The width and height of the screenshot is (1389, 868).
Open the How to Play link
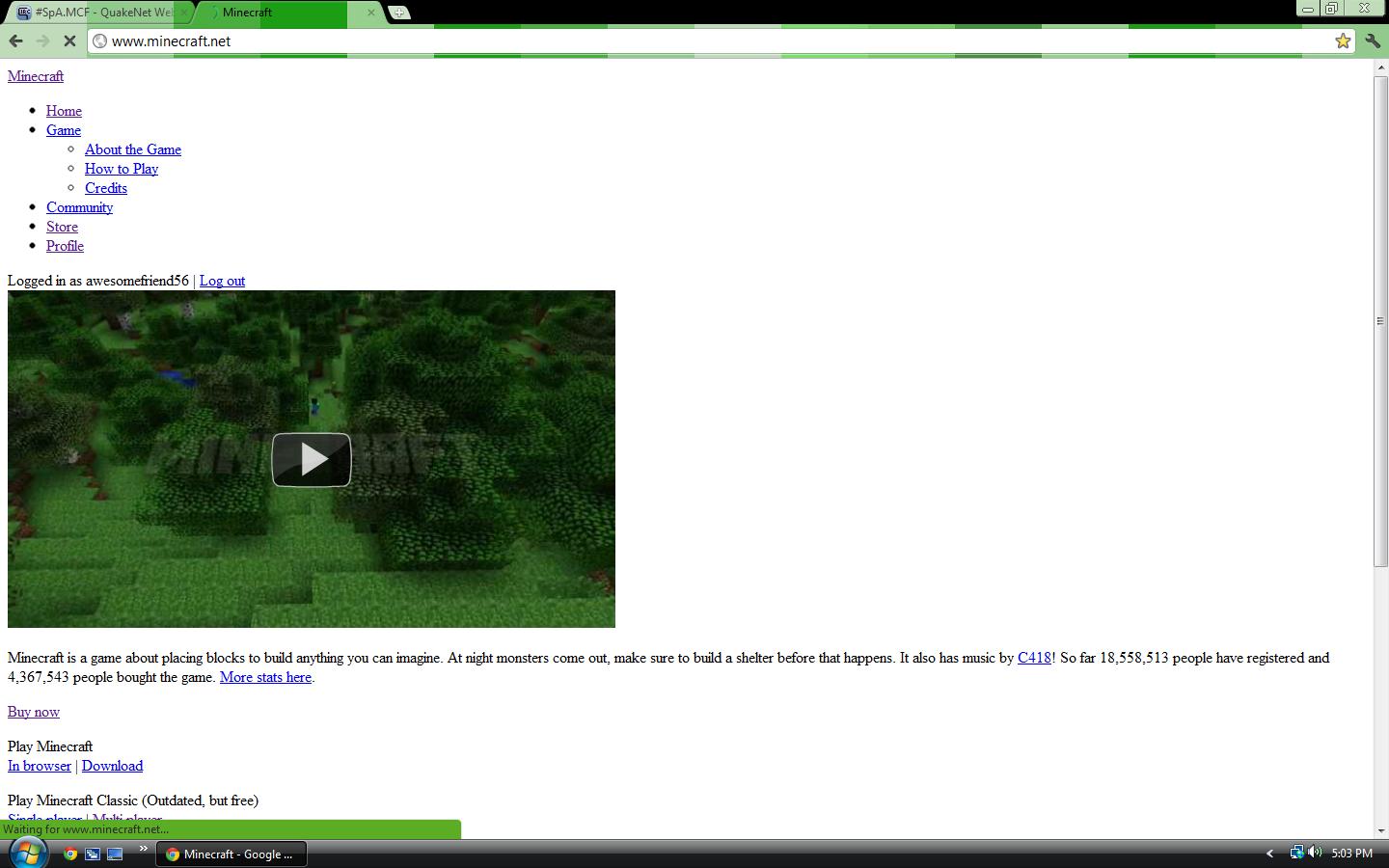point(122,169)
